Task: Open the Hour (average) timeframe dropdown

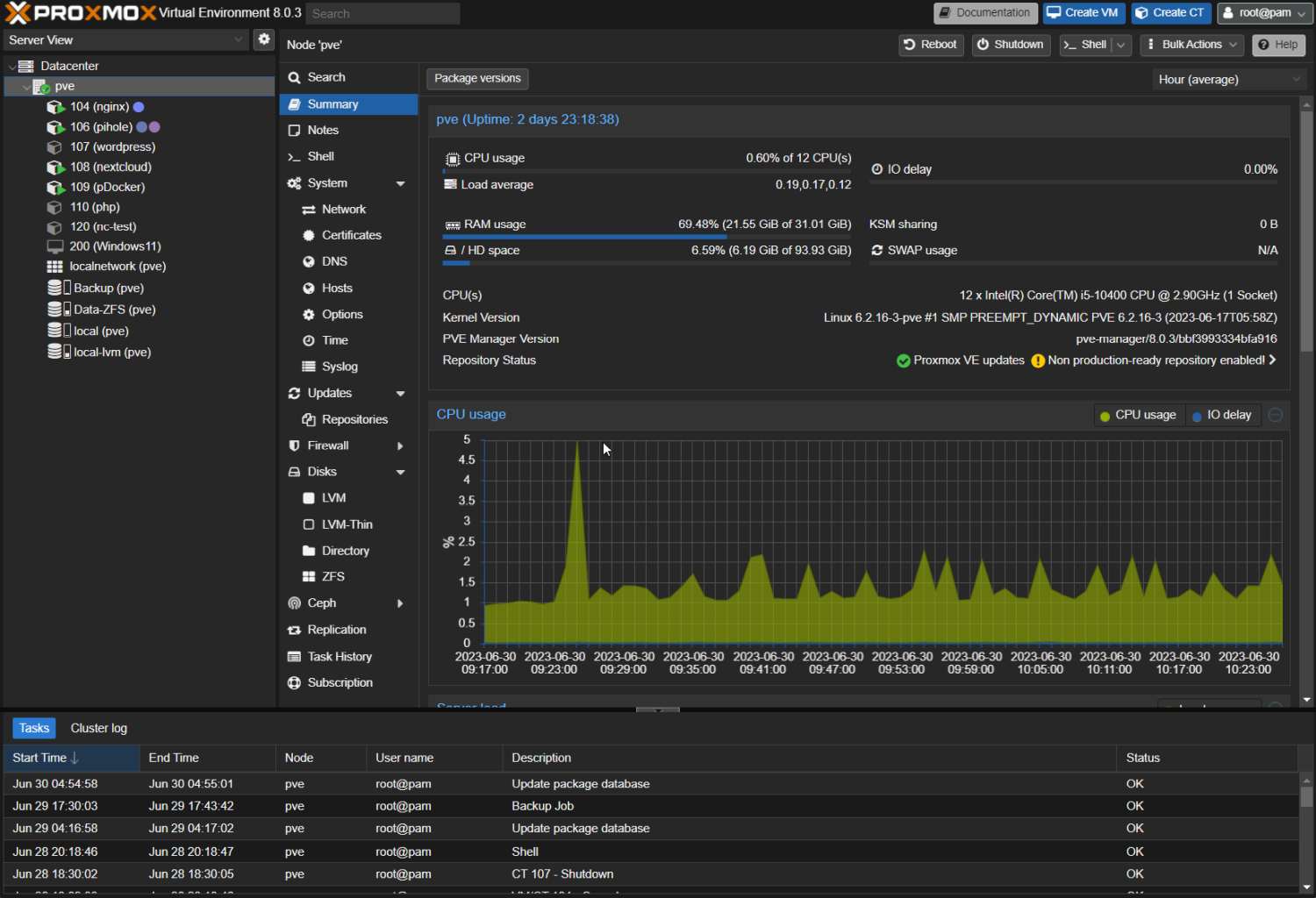Action: tap(1229, 80)
